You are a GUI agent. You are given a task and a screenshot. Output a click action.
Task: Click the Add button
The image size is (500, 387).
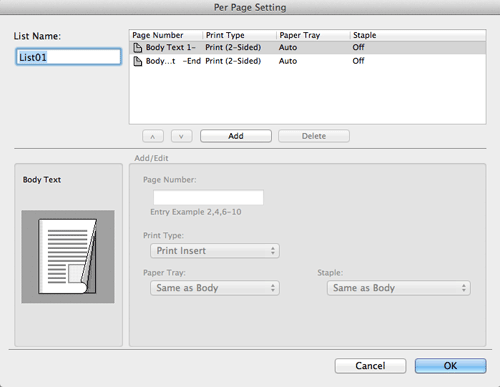[x=236, y=136]
